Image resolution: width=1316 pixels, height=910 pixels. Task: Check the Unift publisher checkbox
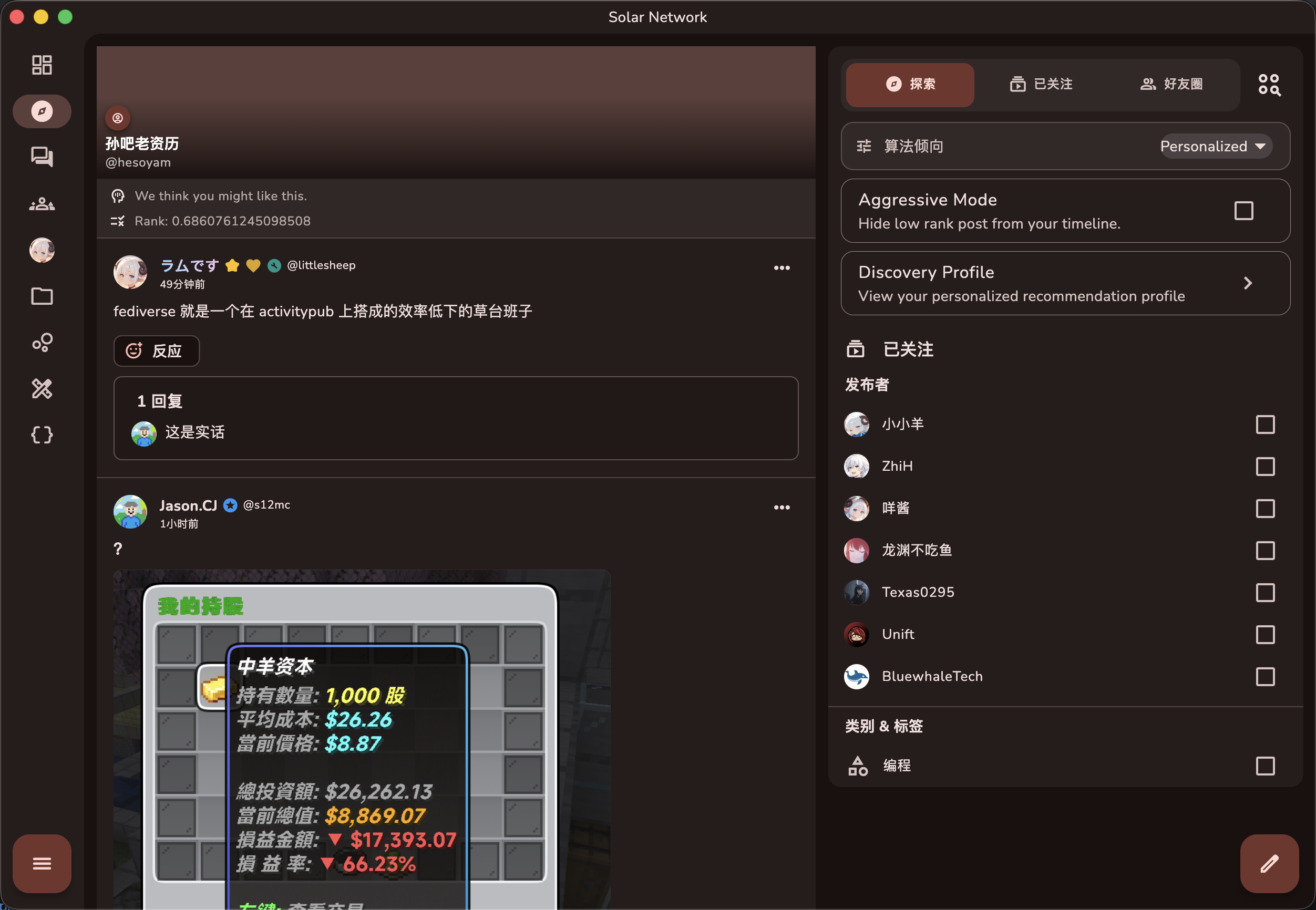[x=1264, y=635]
